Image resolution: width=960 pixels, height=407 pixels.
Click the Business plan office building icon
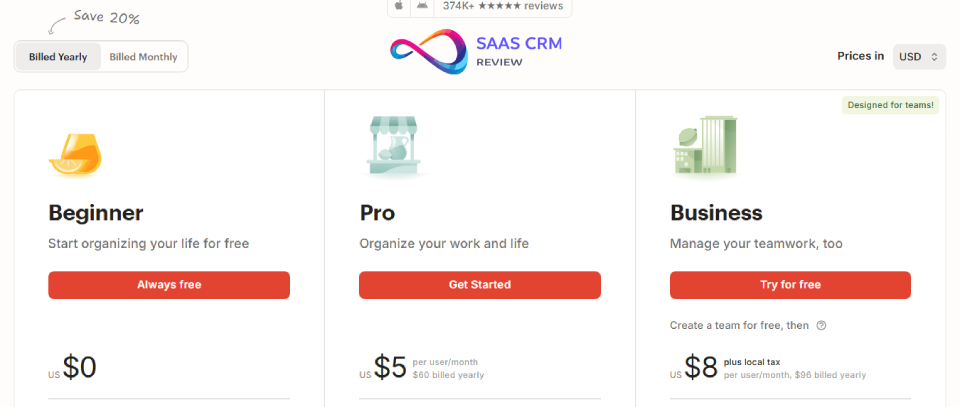coord(704,146)
